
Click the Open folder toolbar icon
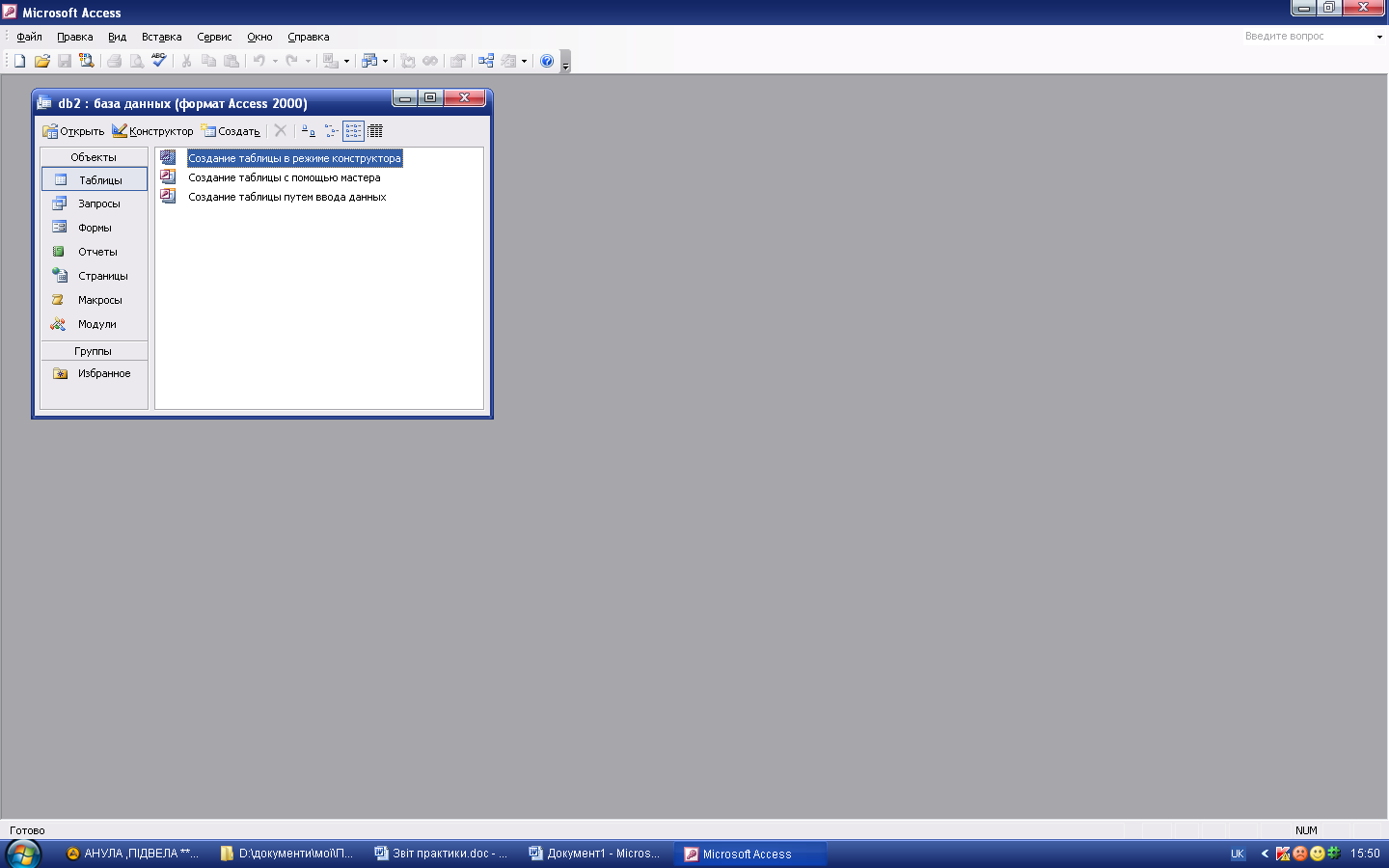[x=41, y=61]
